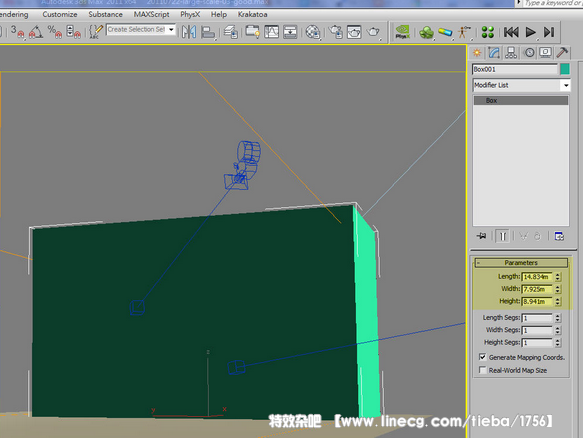Open the Help menu
The width and height of the screenshot is (583, 438).
[219, 15]
